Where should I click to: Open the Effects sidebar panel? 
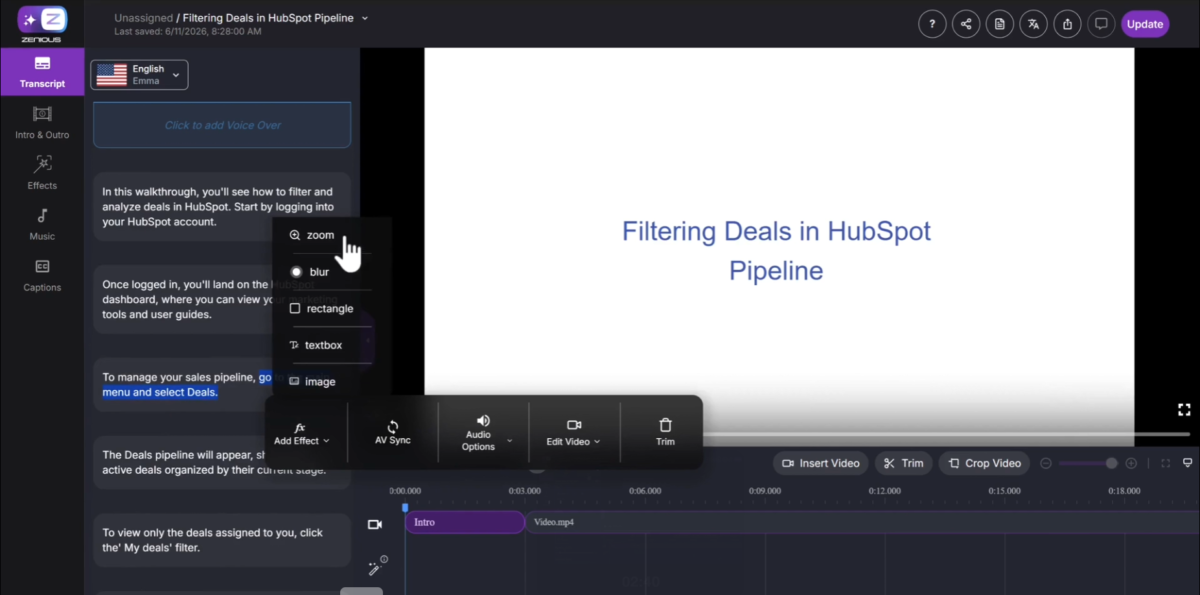point(42,173)
